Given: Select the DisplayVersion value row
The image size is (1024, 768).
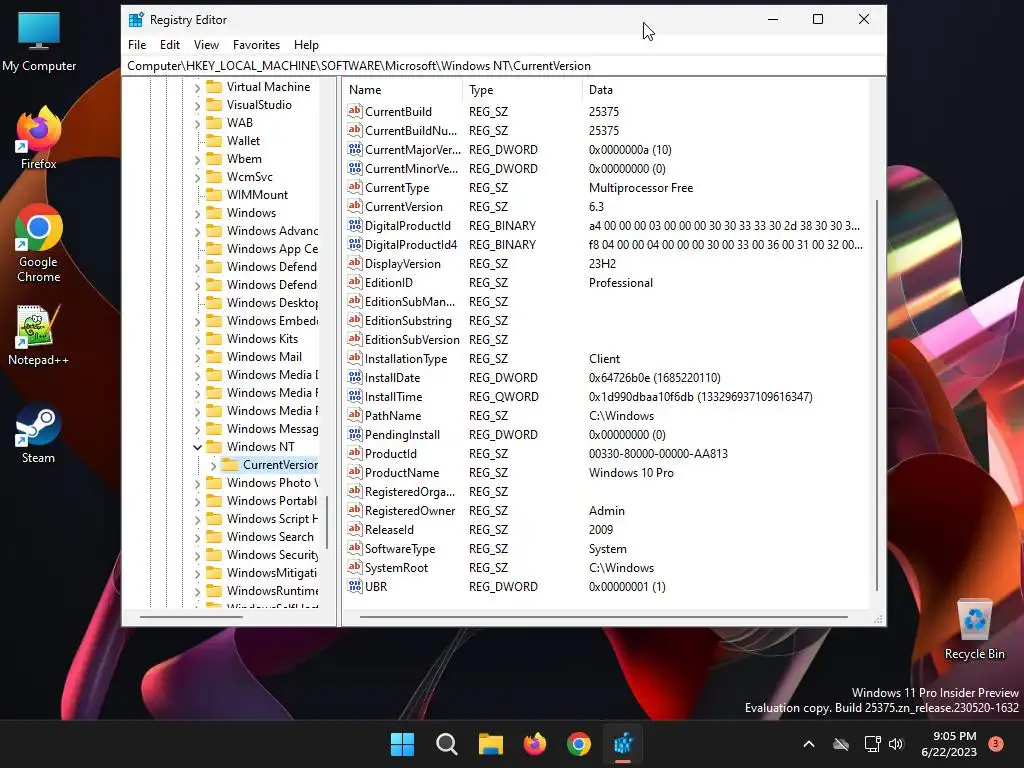Looking at the screenshot, I should click(606, 264).
